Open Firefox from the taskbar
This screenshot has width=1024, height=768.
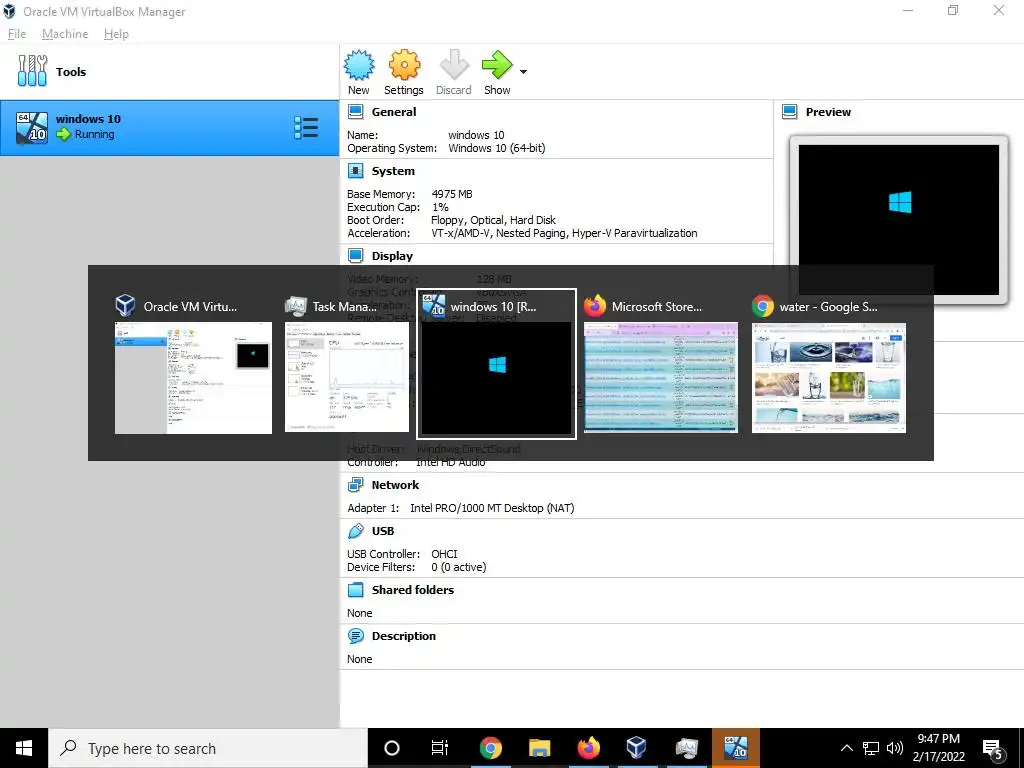pos(588,748)
